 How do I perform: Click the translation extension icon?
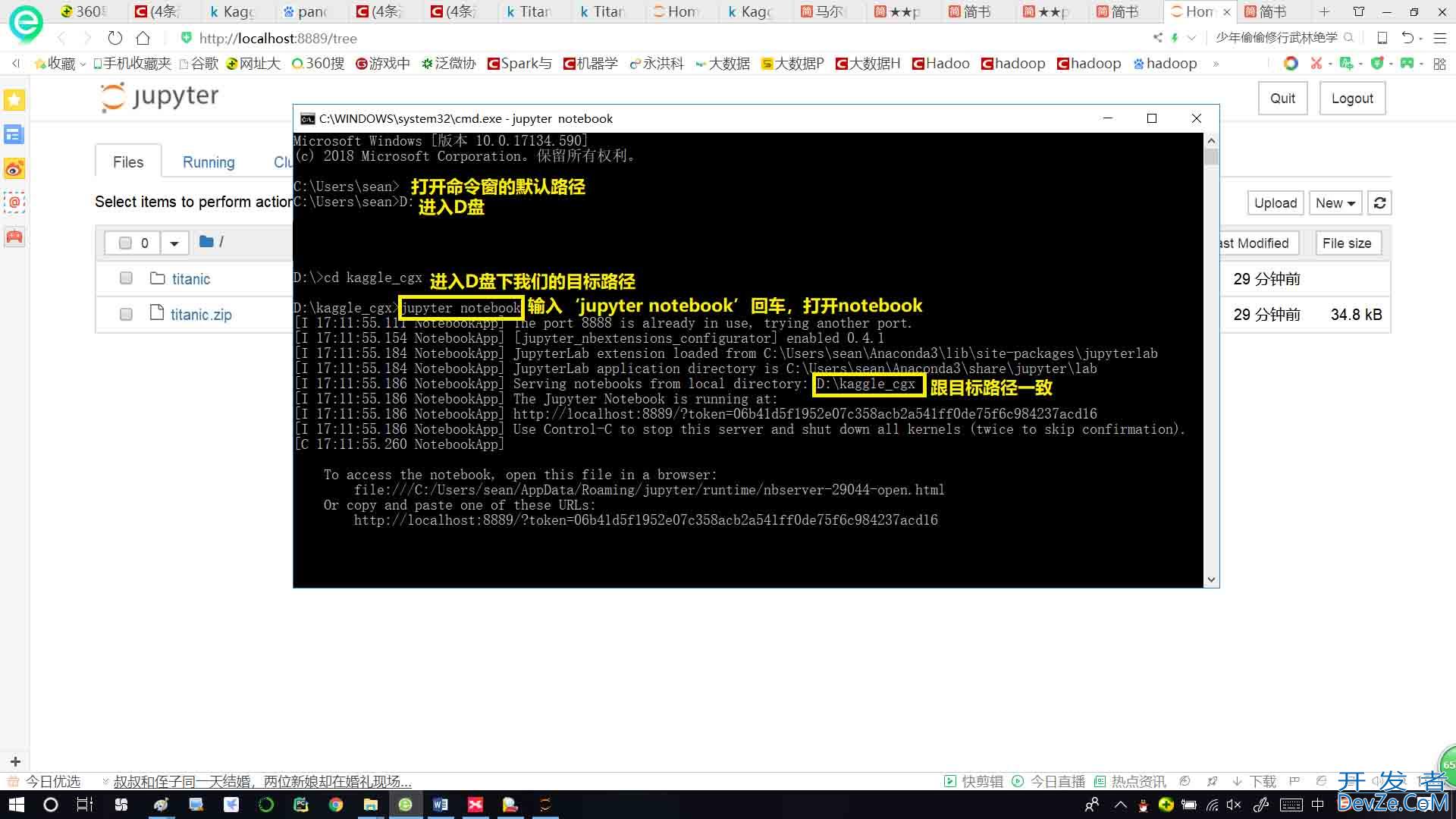(1346, 64)
